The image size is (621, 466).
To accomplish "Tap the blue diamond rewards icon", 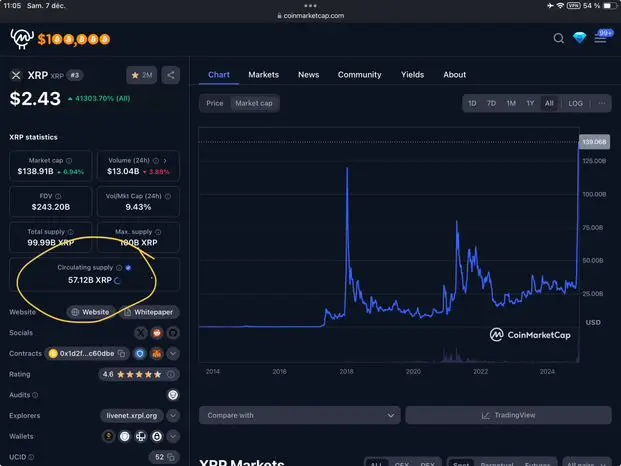I will [x=579, y=38].
